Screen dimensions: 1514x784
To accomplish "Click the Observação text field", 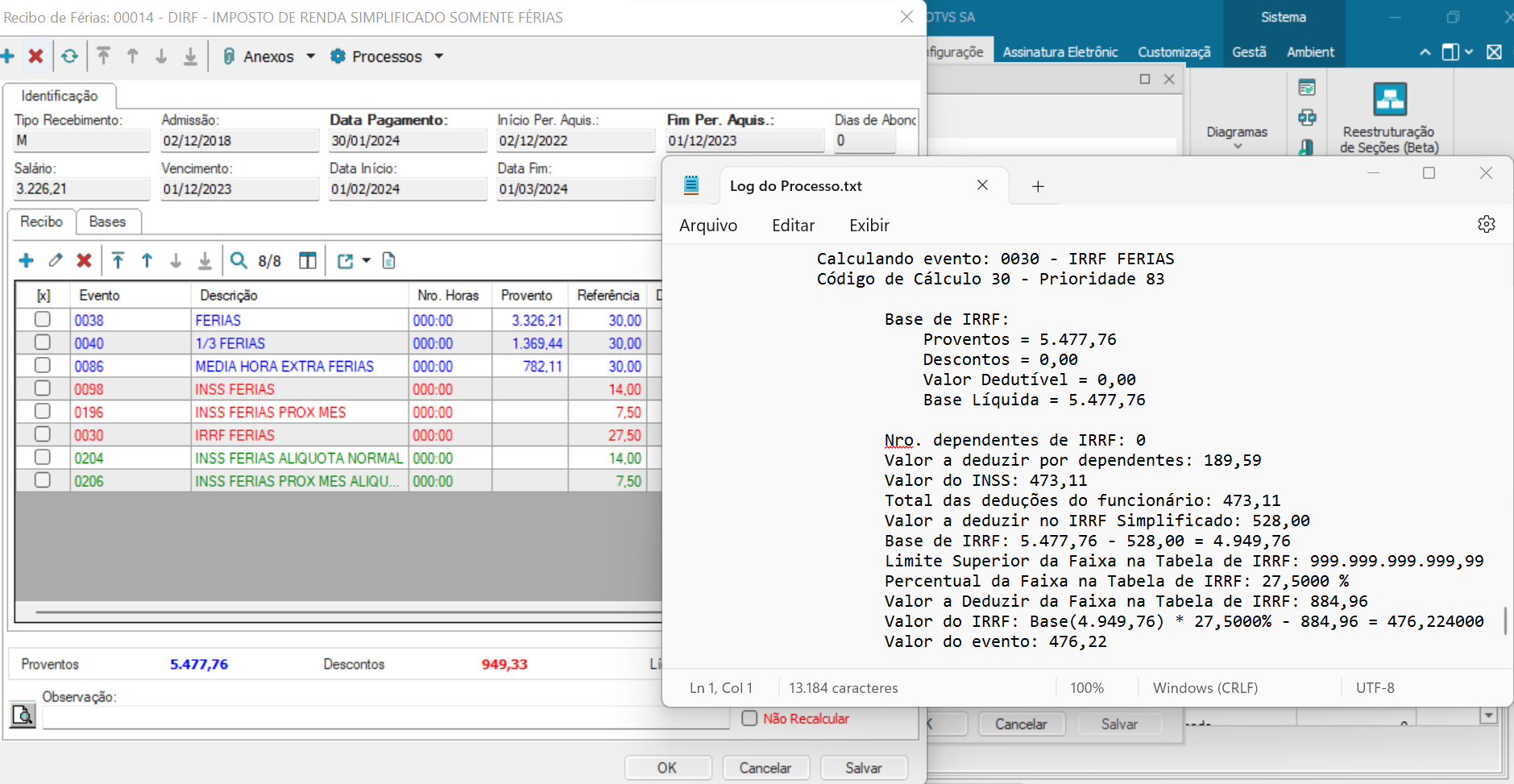I will [385, 717].
